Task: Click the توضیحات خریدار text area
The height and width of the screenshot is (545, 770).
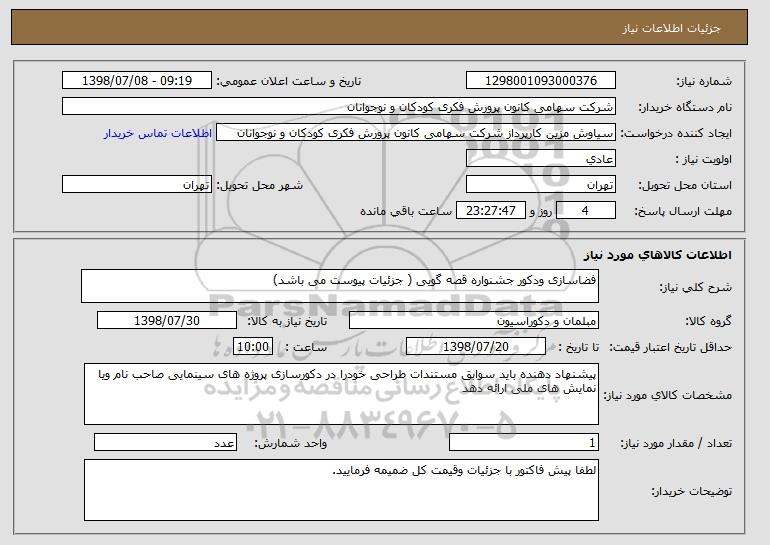Action: [x=341, y=490]
